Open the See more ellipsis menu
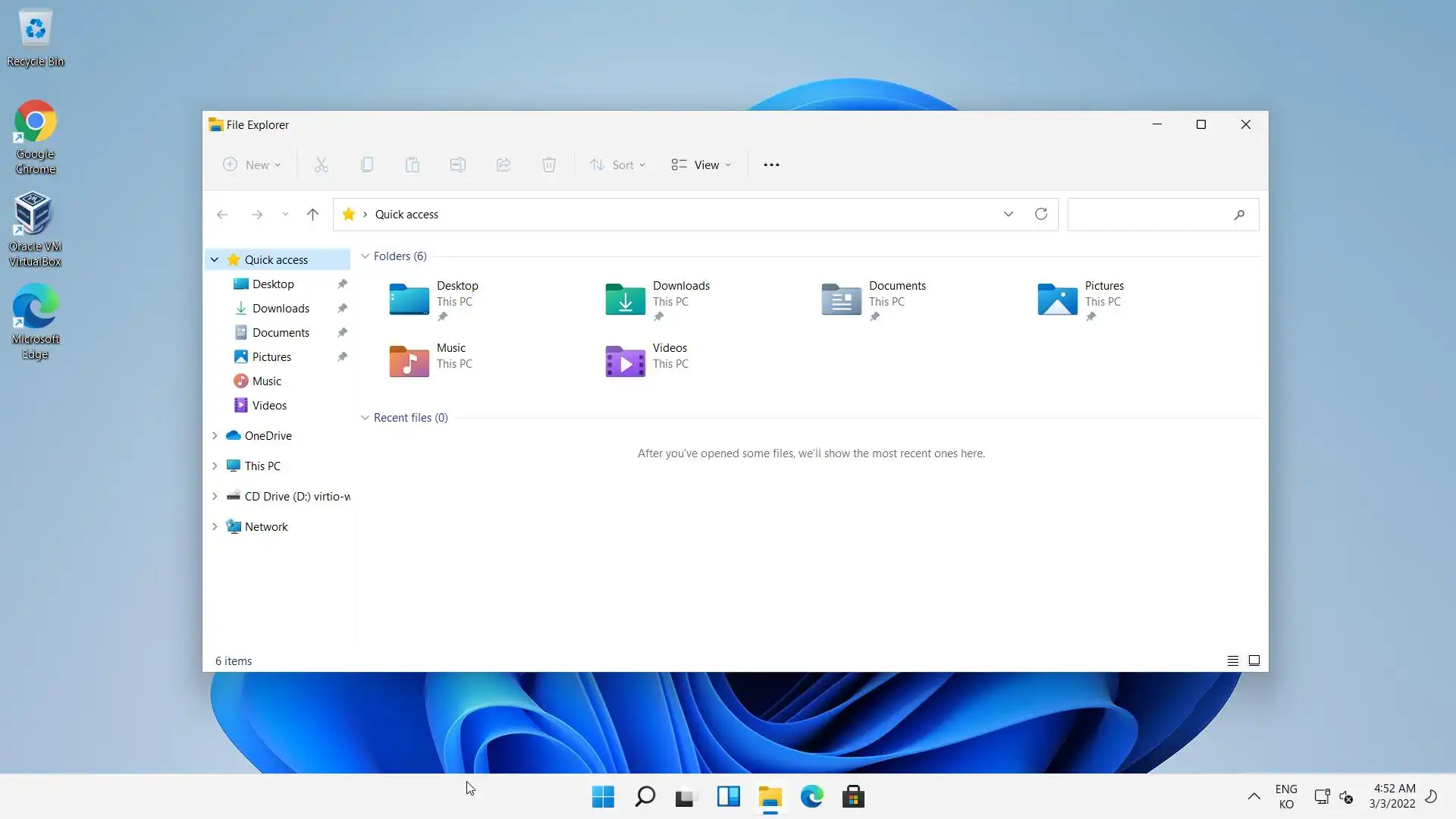Image resolution: width=1456 pixels, height=819 pixels. pyautogui.click(x=771, y=165)
